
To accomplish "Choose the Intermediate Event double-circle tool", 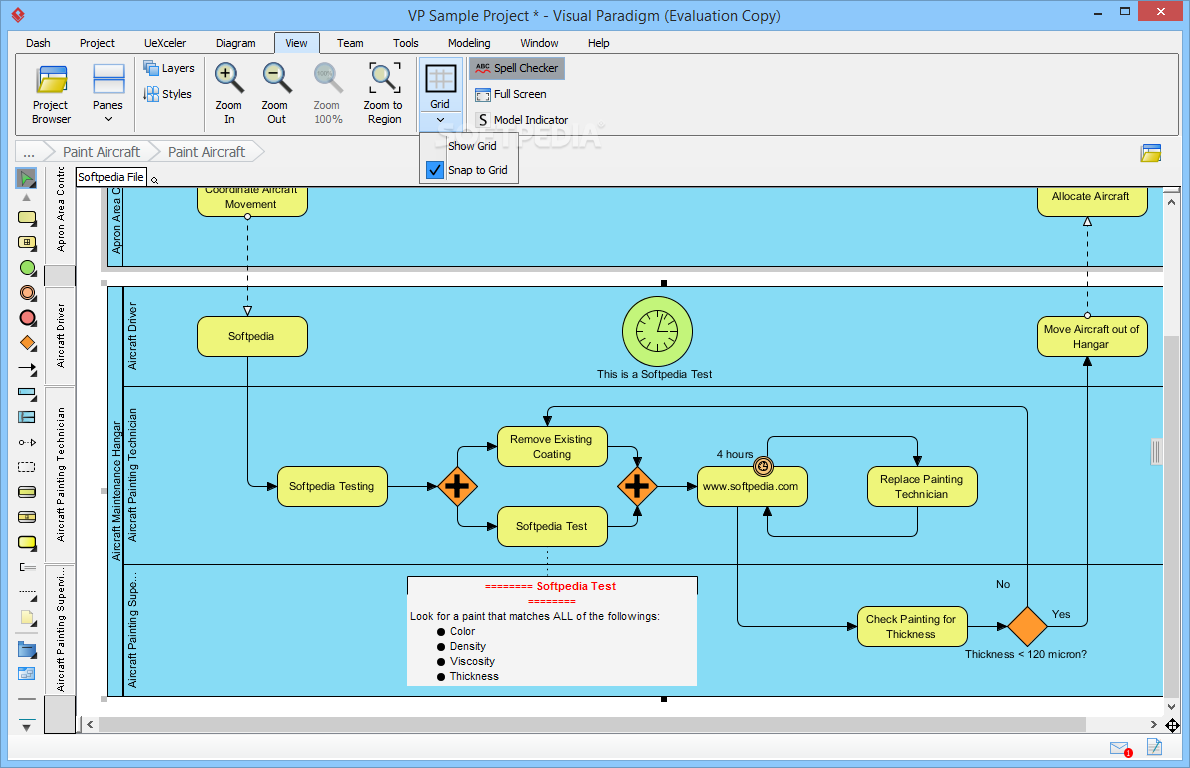I will point(27,293).
